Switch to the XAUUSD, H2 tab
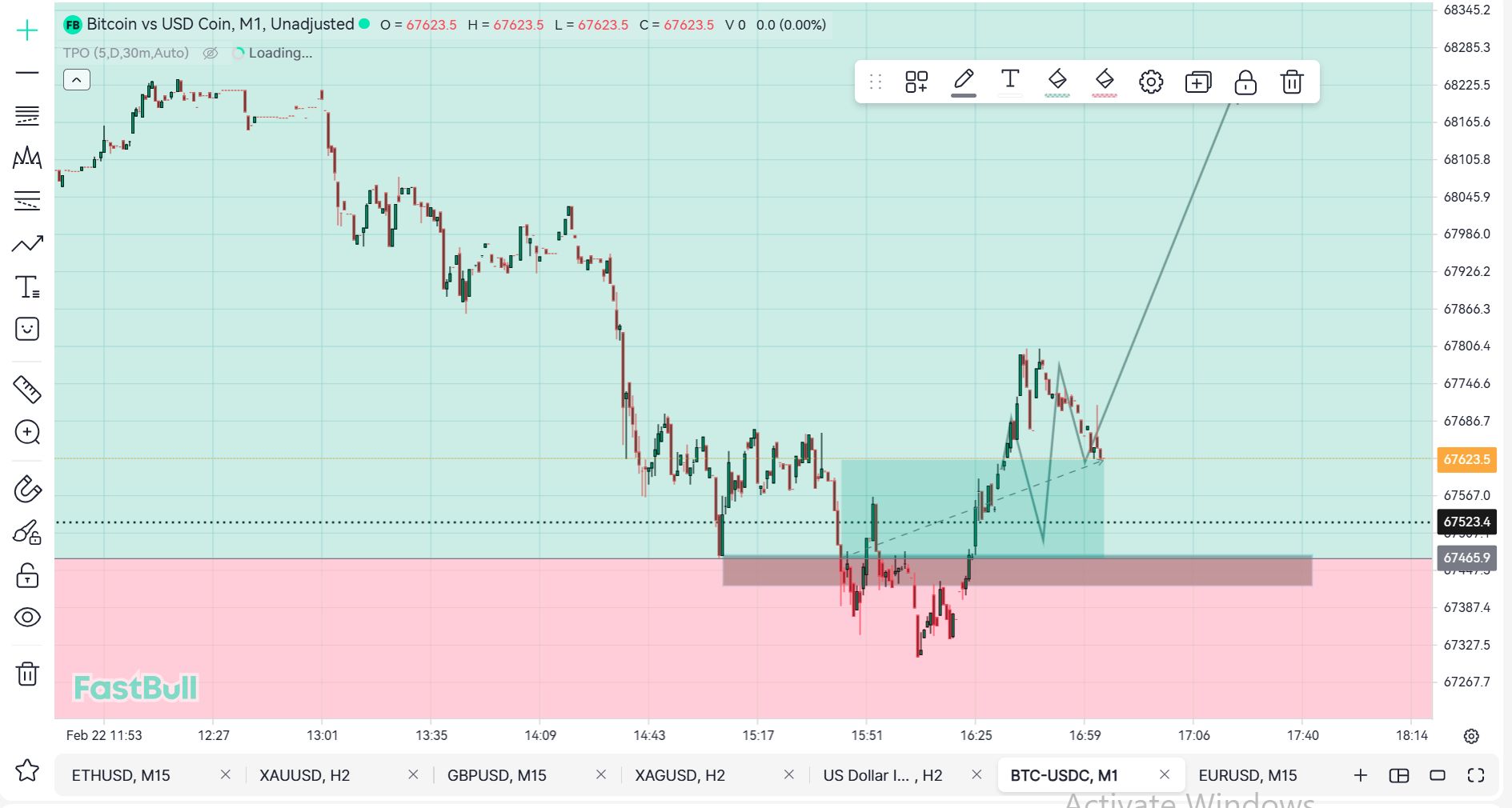This screenshot has width=1512, height=808. [x=305, y=775]
